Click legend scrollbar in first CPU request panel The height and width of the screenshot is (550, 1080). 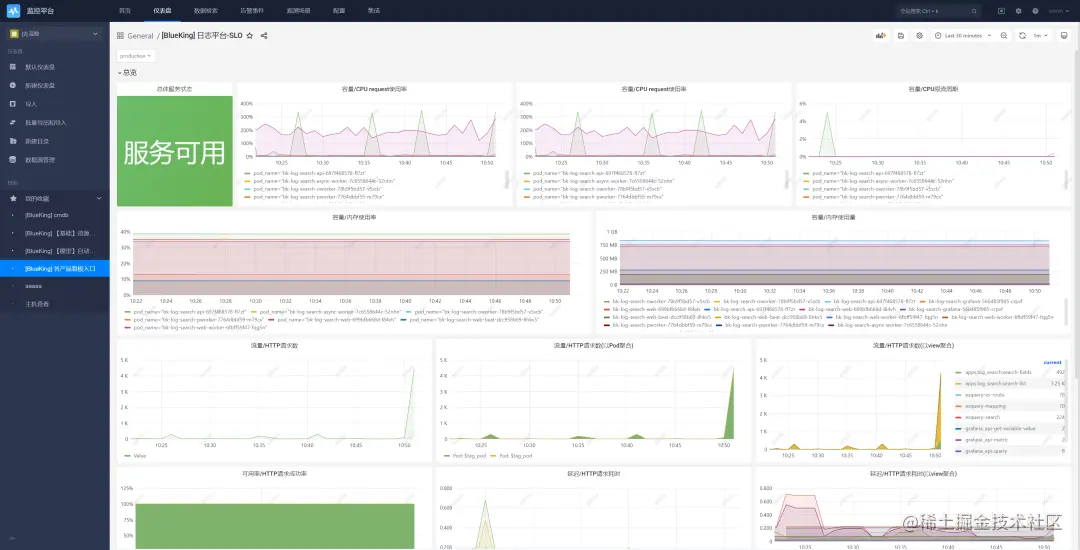point(508,179)
